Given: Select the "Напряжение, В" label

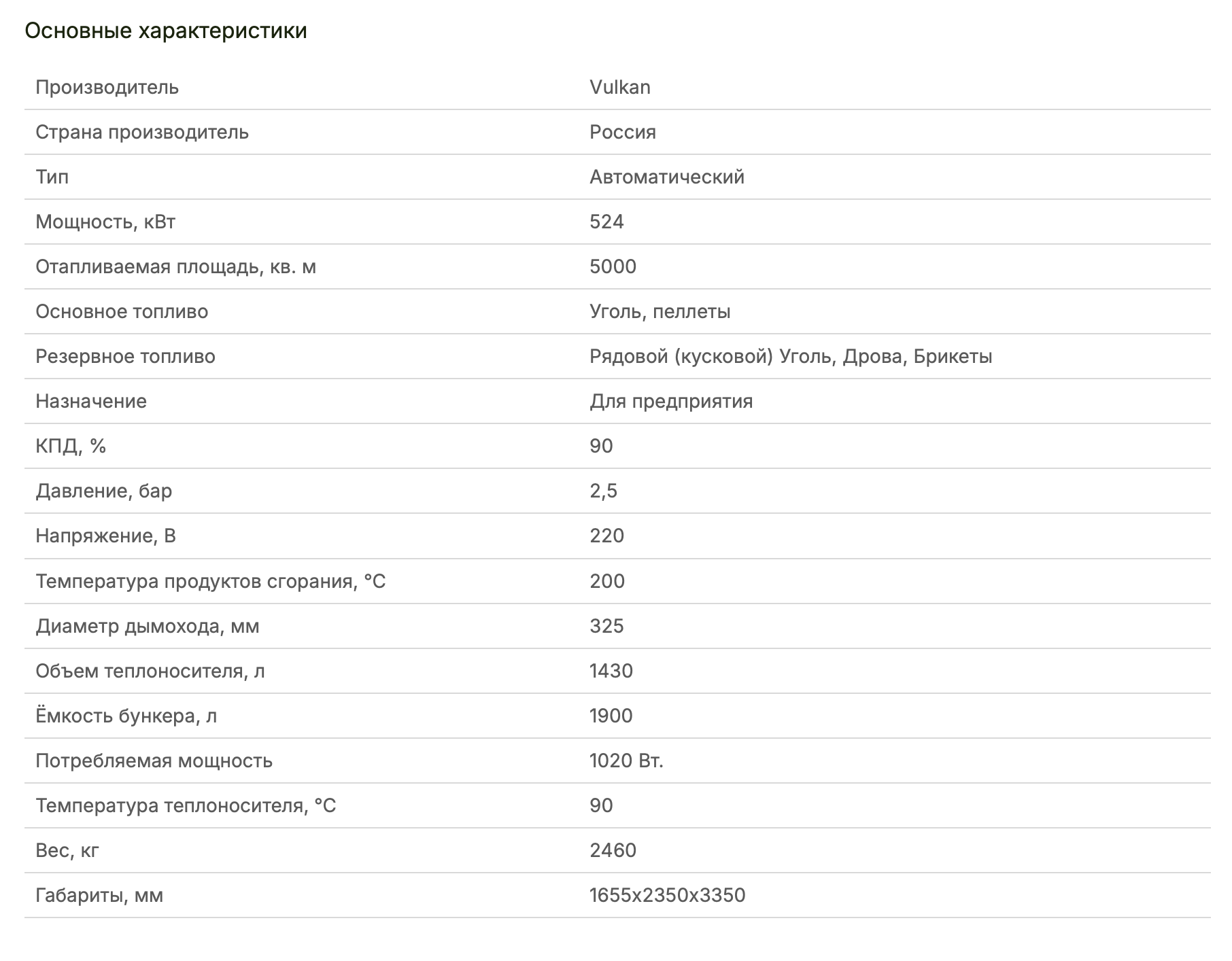Looking at the screenshot, I should (105, 536).
